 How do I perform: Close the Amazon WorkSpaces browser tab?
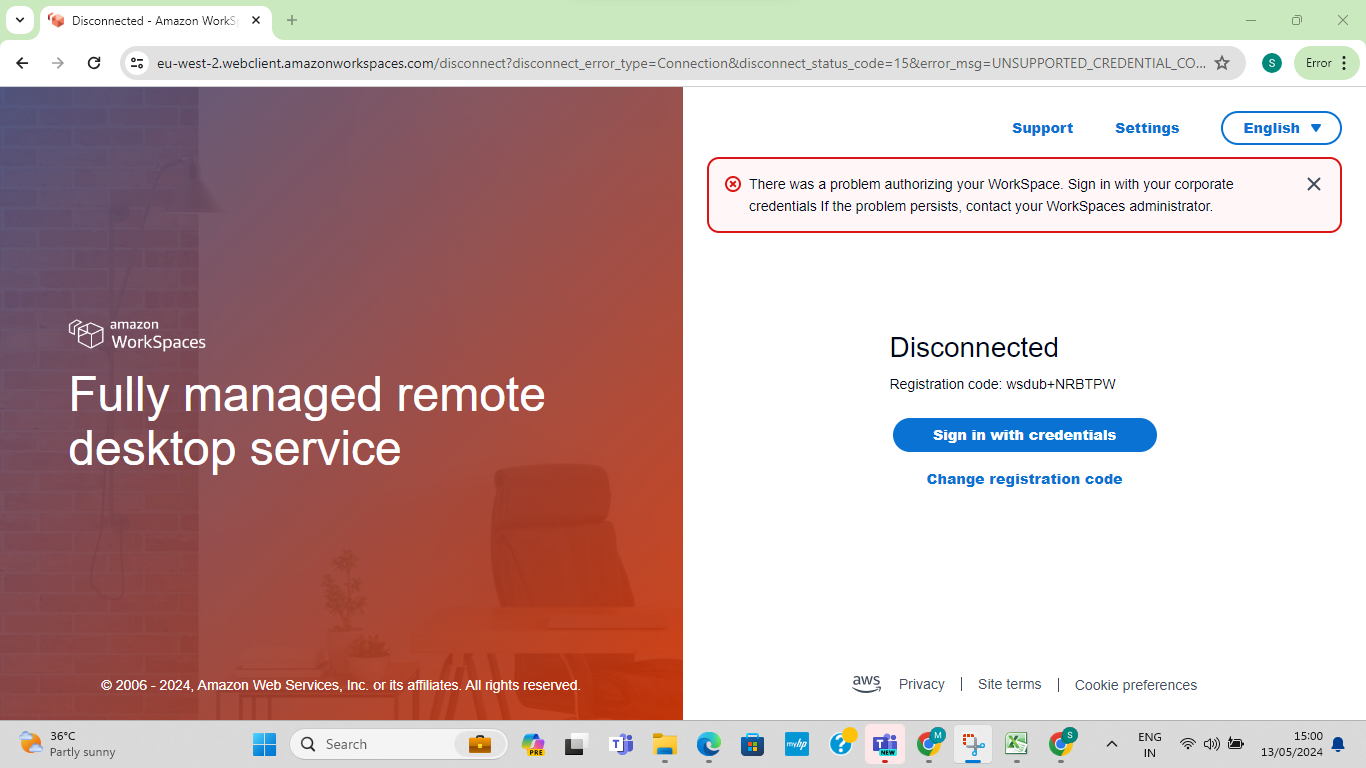(256, 20)
